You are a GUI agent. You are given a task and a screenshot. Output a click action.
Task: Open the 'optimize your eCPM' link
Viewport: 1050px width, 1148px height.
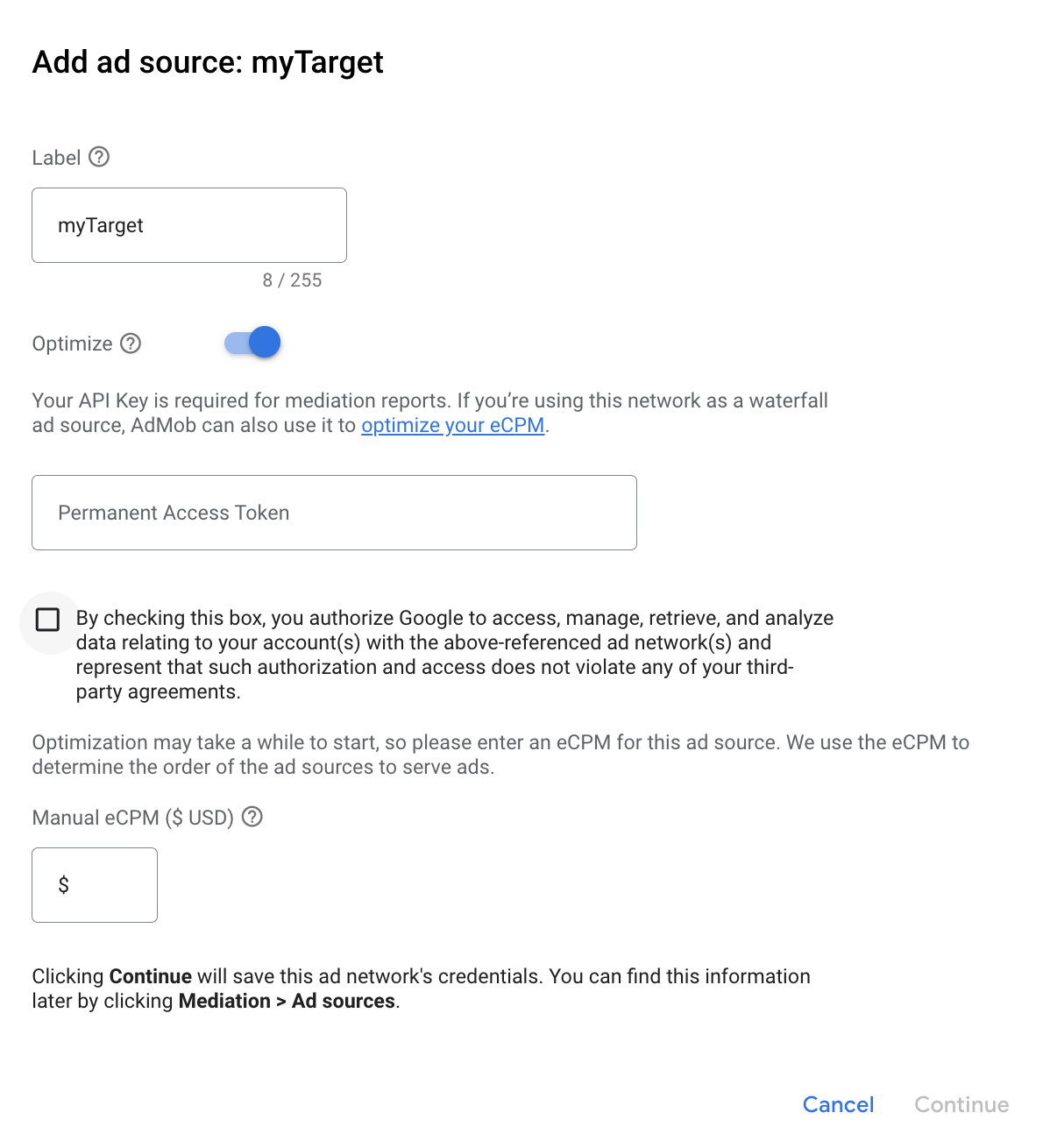pyautogui.click(x=452, y=425)
